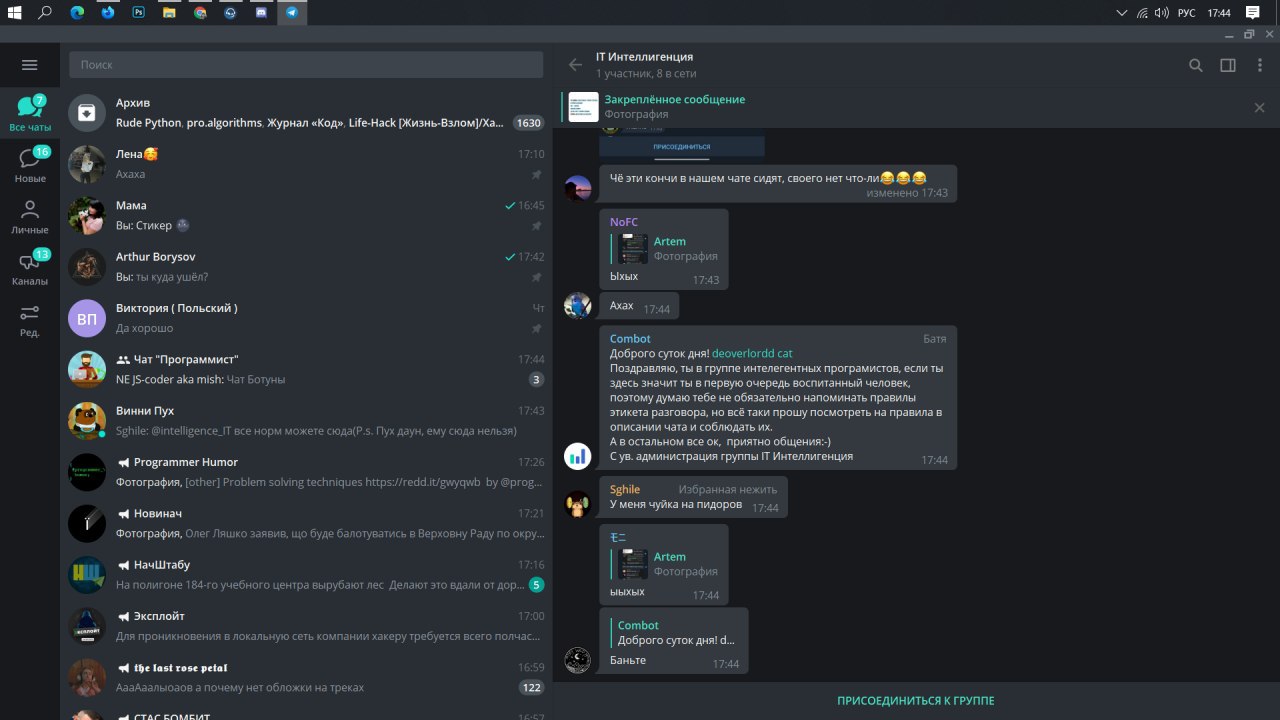The height and width of the screenshot is (720, 1280).
Task: Open Windows taskbar search
Action: click(x=45, y=13)
